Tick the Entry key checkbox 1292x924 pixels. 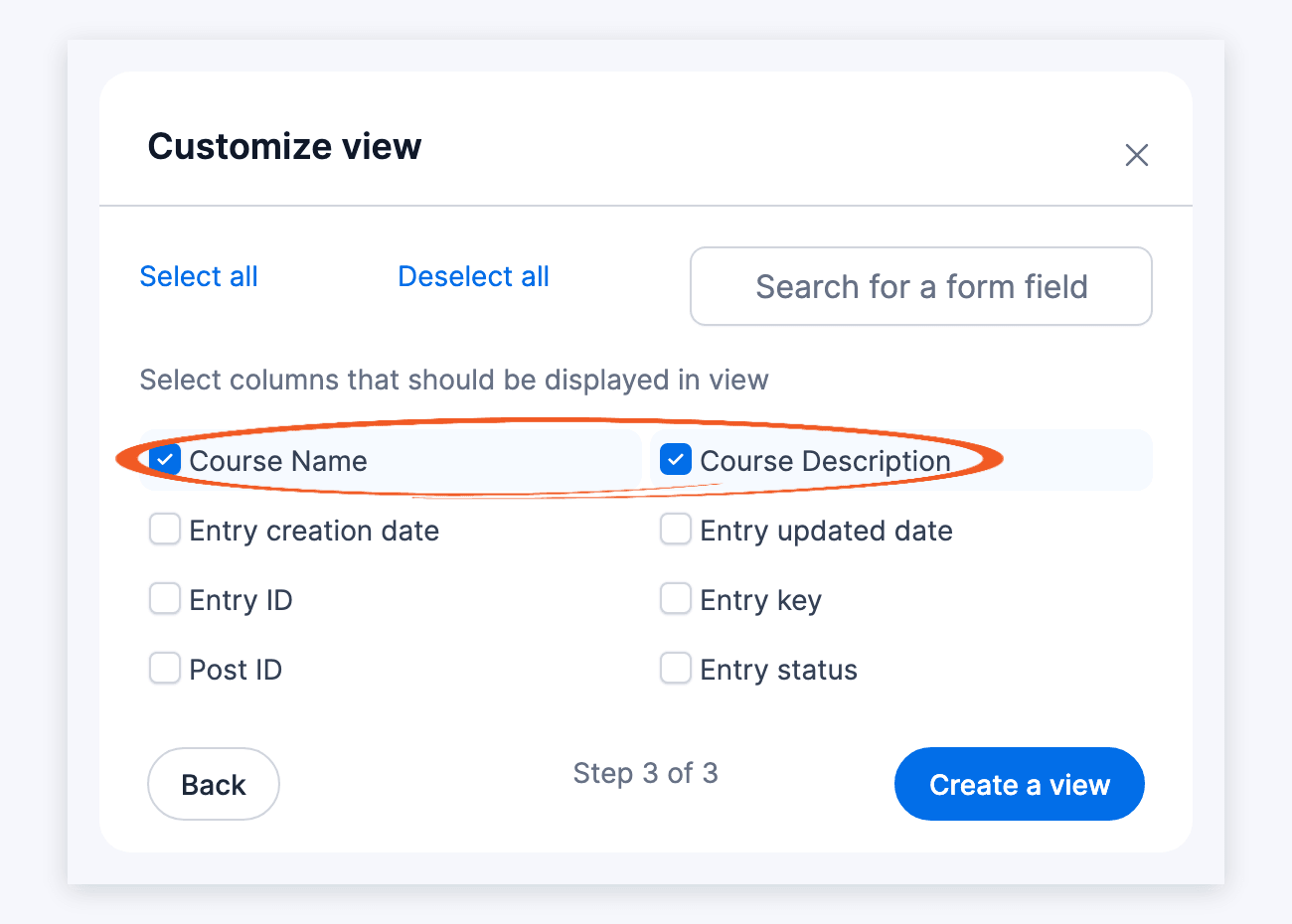point(676,599)
